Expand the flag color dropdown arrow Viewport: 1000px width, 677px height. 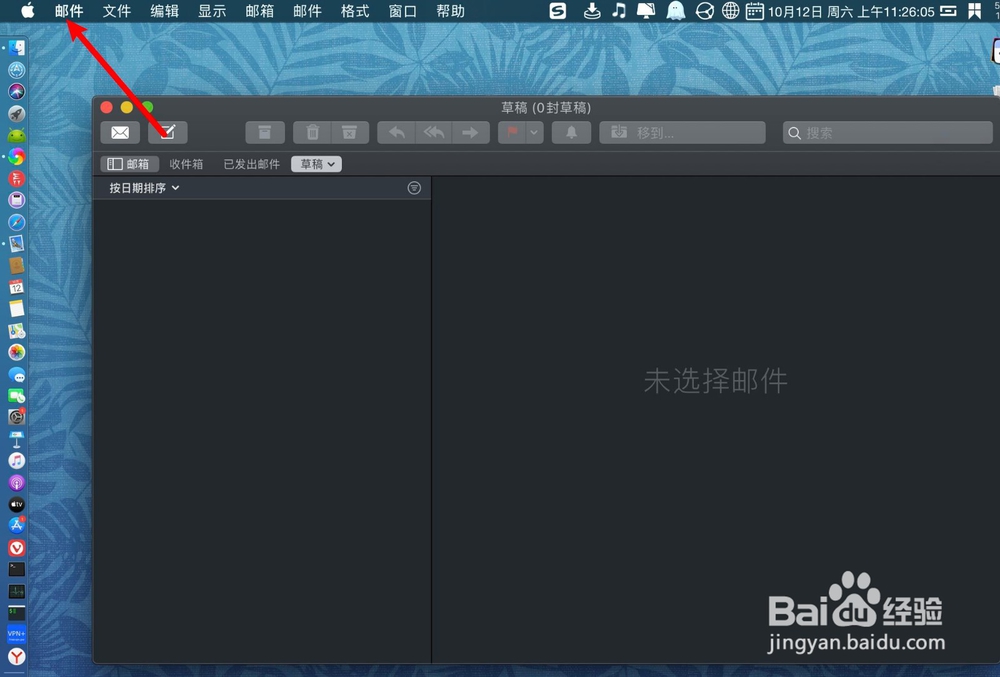coord(532,131)
